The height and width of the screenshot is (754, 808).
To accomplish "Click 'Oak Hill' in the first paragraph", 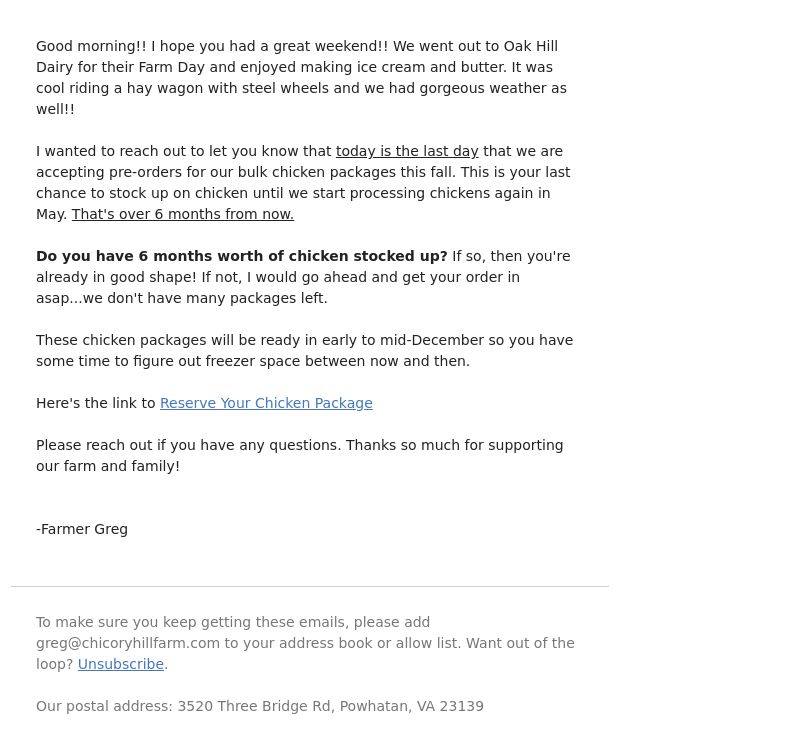I will coord(531,46).
